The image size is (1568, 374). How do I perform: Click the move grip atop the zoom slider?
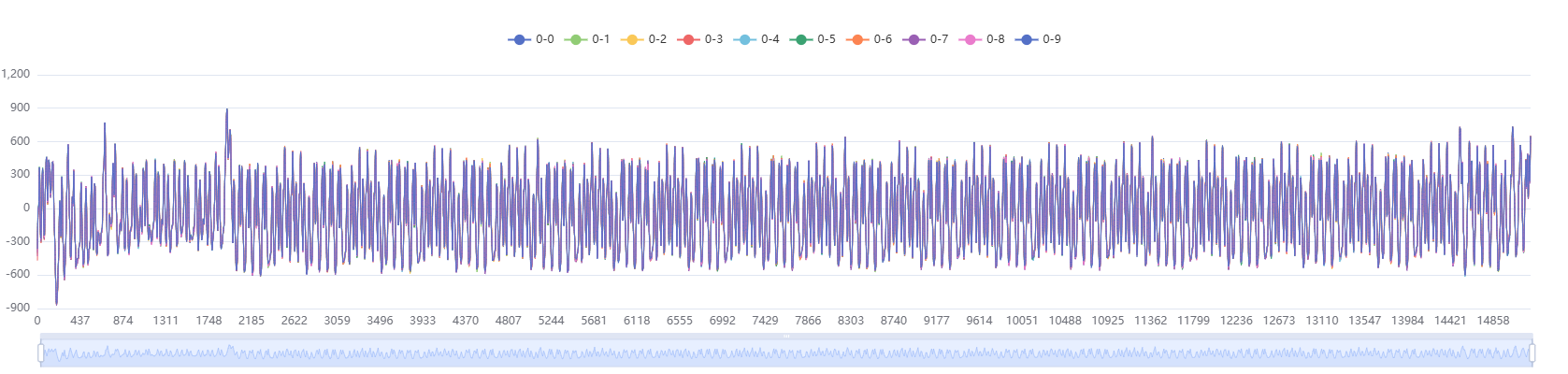(786, 336)
